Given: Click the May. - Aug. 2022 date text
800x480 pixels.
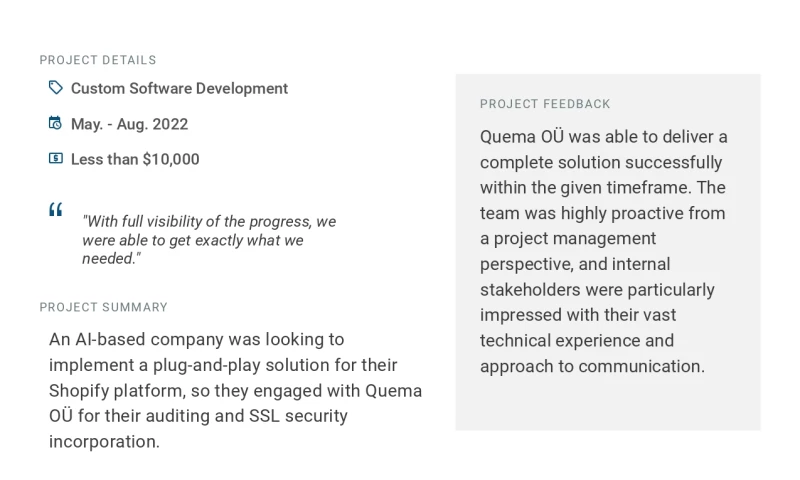Looking at the screenshot, I should pyautogui.click(x=129, y=125).
